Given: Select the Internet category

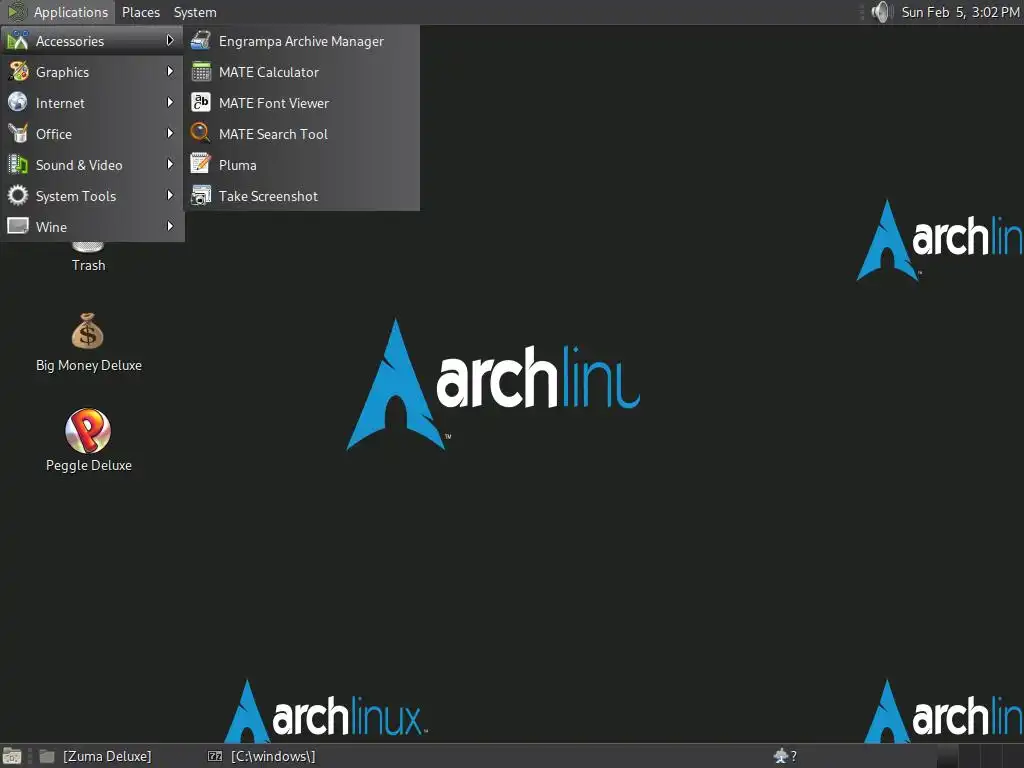Looking at the screenshot, I should click(92, 103).
